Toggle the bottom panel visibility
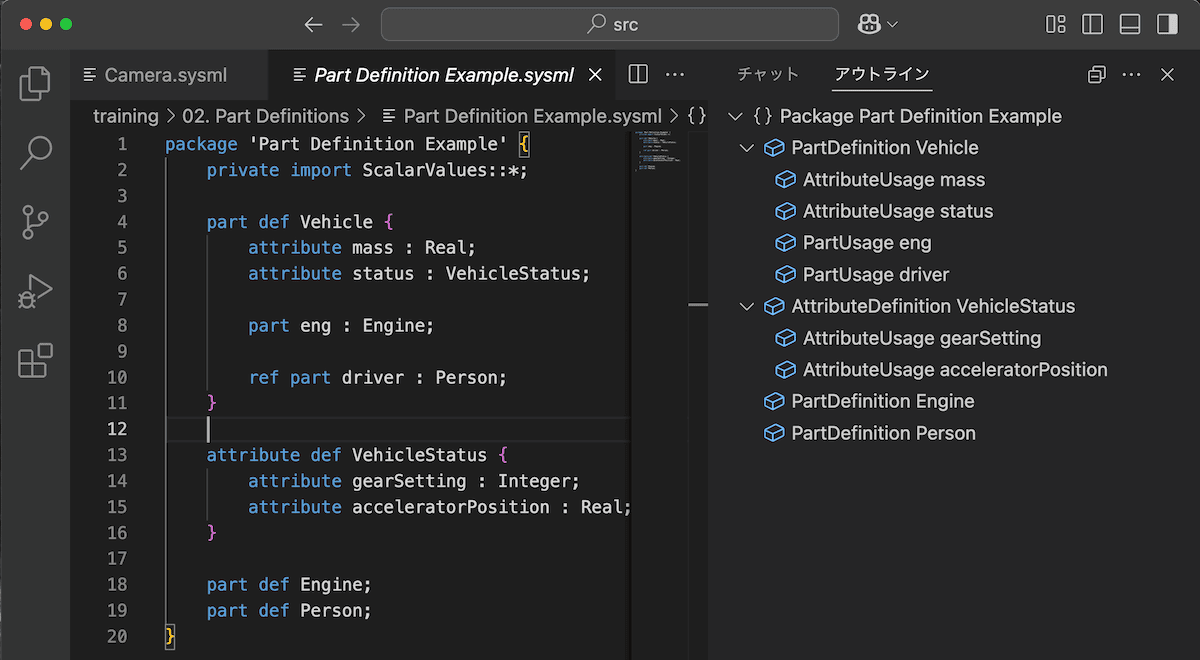The image size is (1200, 660). (1130, 24)
